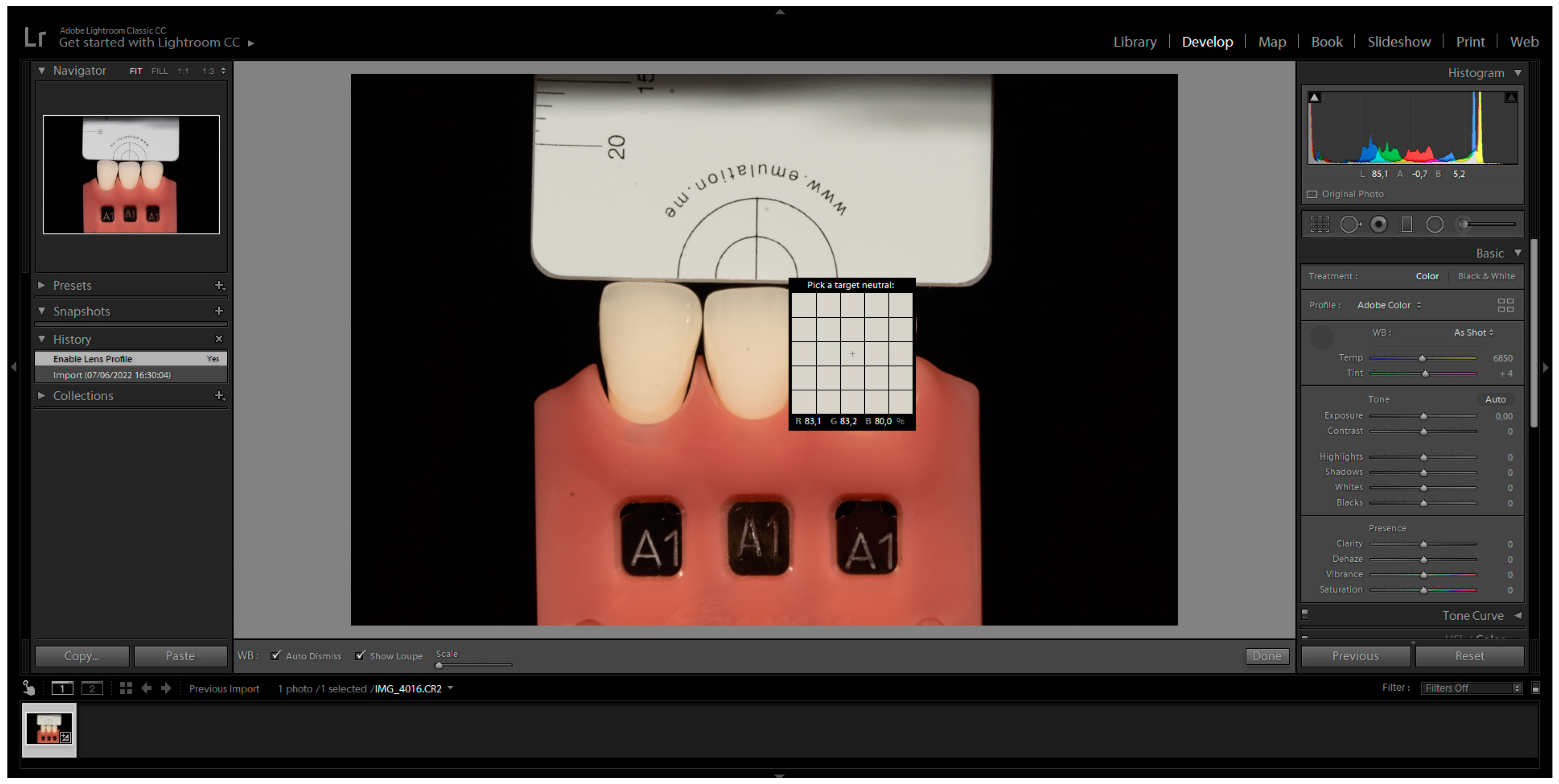The width and height of the screenshot is (1559, 784).
Task: Disable the Show Loupe checkbox
Action: click(x=360, y=655)
